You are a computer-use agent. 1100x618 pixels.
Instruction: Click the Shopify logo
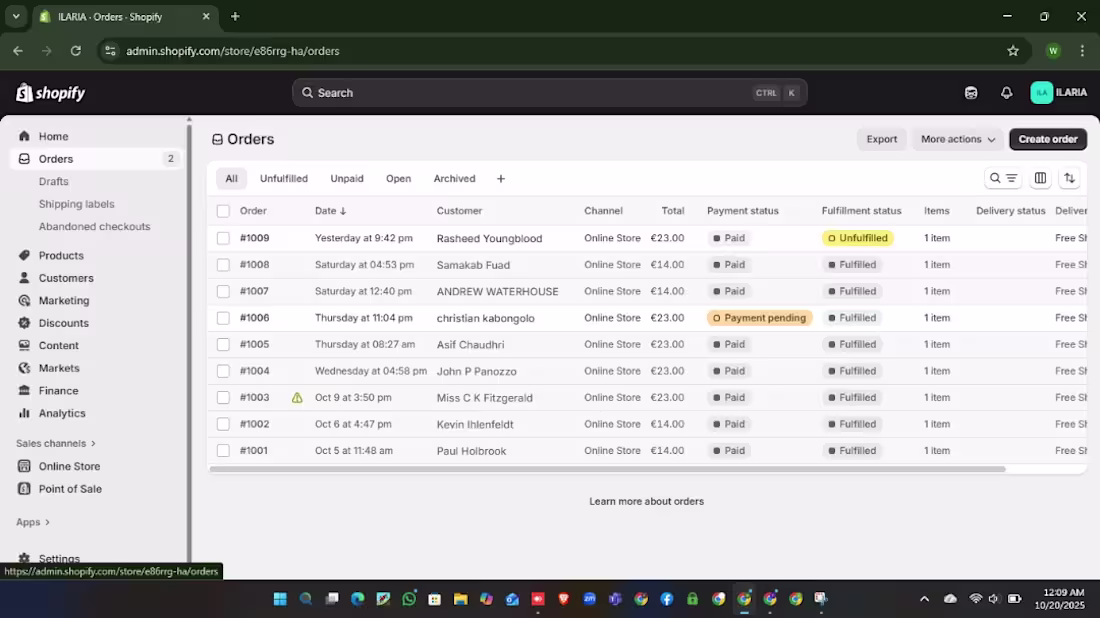pyautogui.click(x=51, y=93)
